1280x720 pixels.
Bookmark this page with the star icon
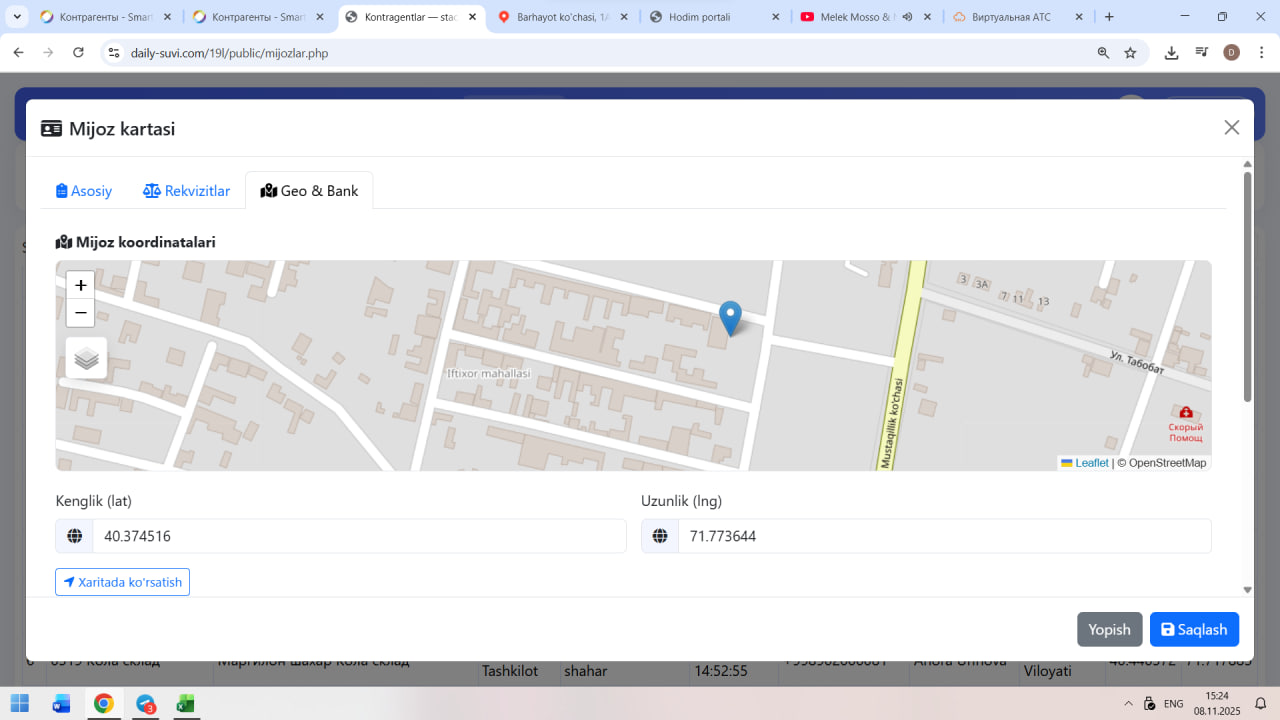[x=1130, y=53]
